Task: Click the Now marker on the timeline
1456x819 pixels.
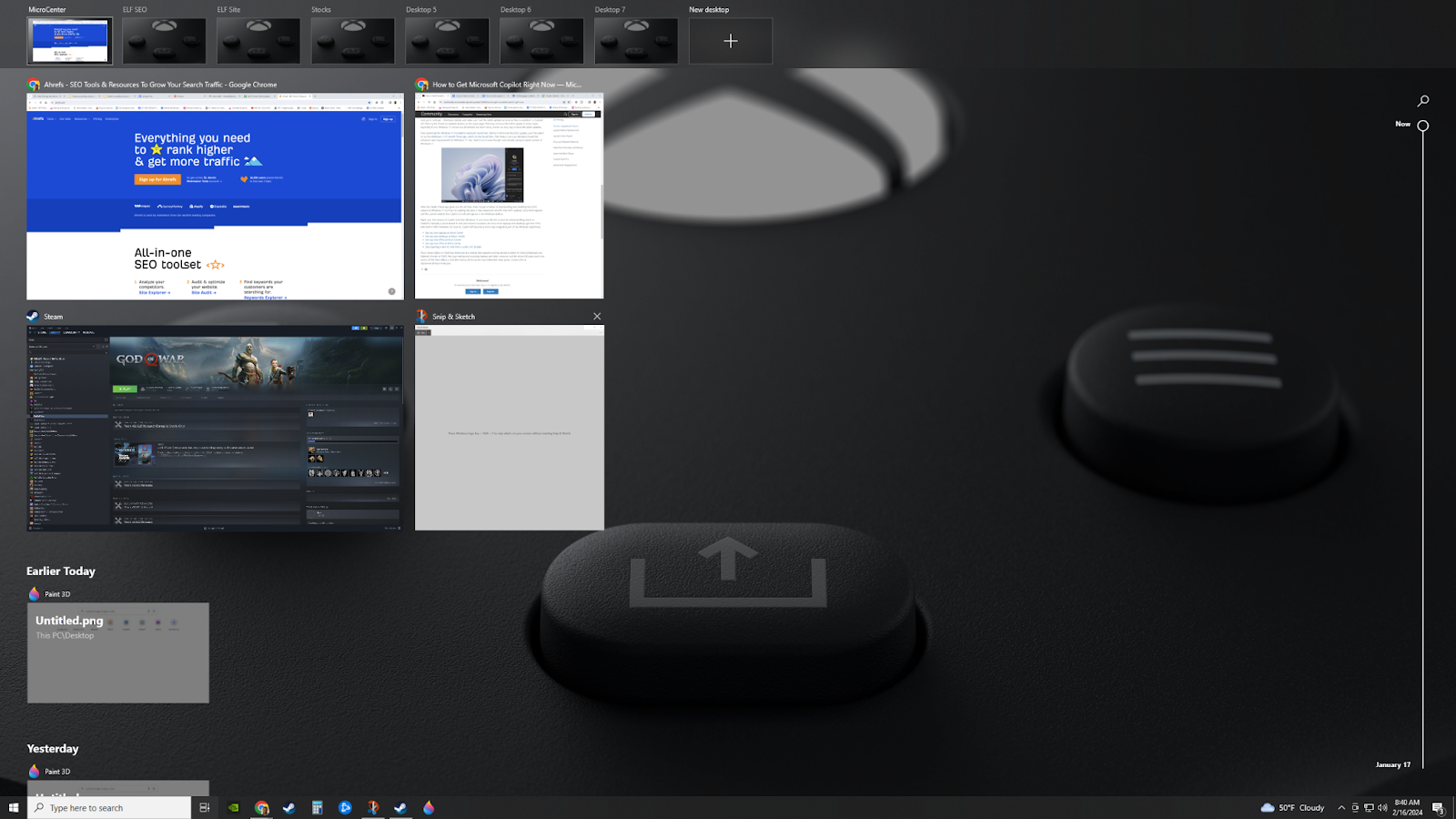Action: [x=1423, y=125]
